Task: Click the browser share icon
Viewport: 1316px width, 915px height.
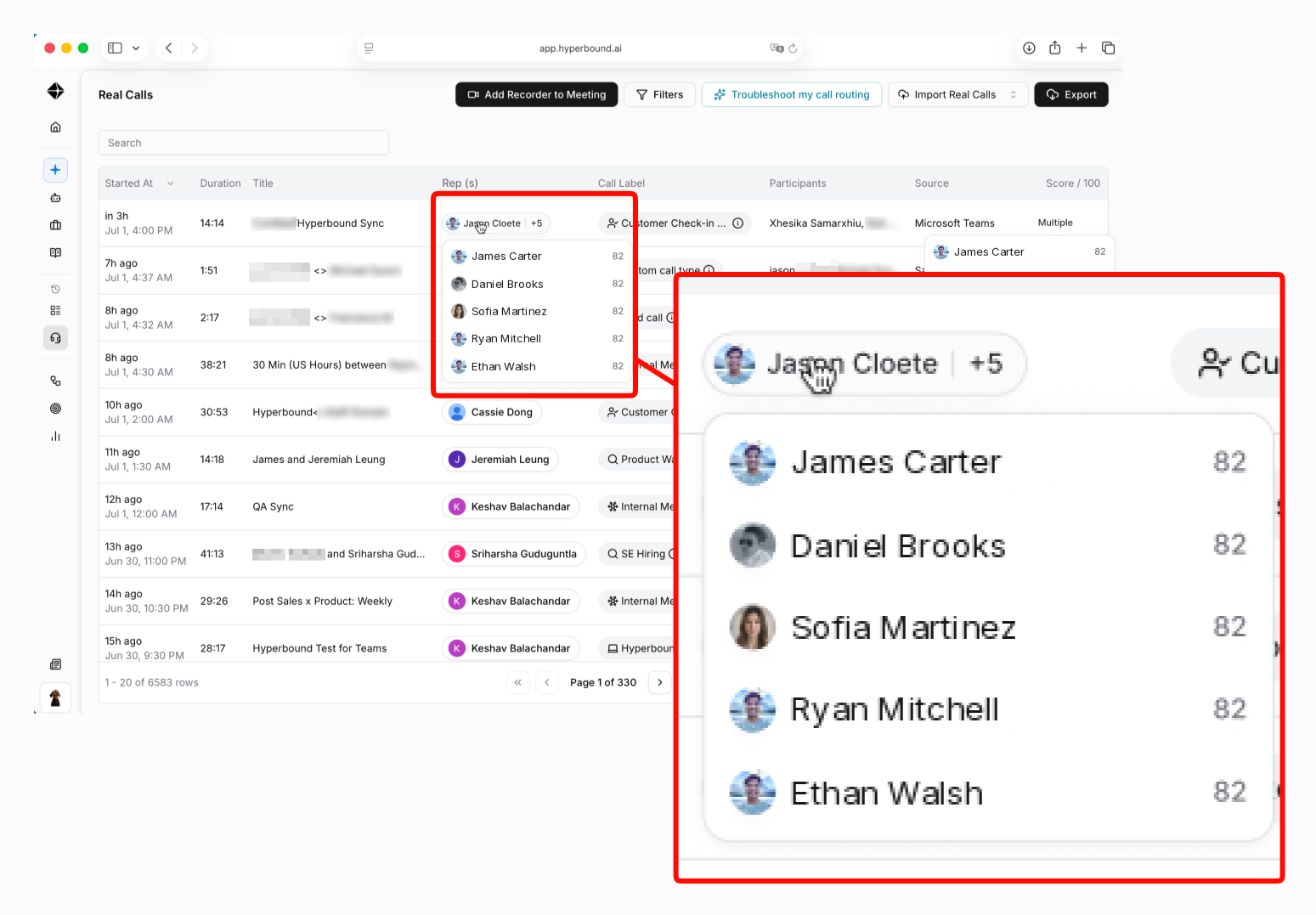Action: [1055, 48]
